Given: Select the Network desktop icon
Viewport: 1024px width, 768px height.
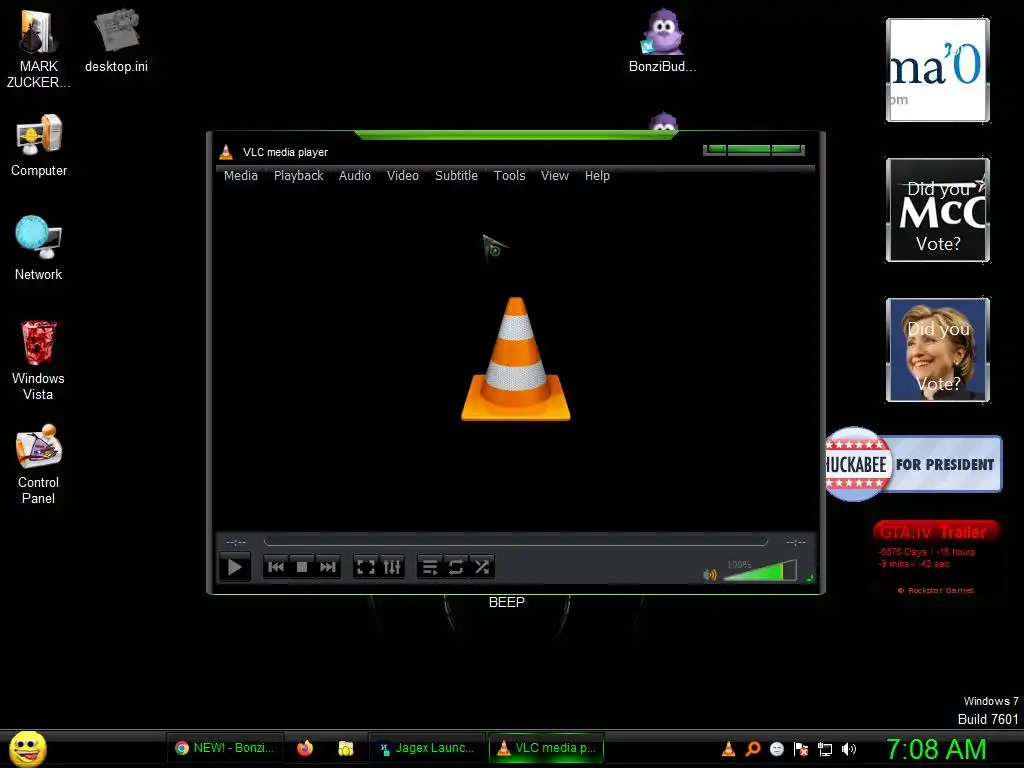Looking at the screenshot, I should 39,248.
